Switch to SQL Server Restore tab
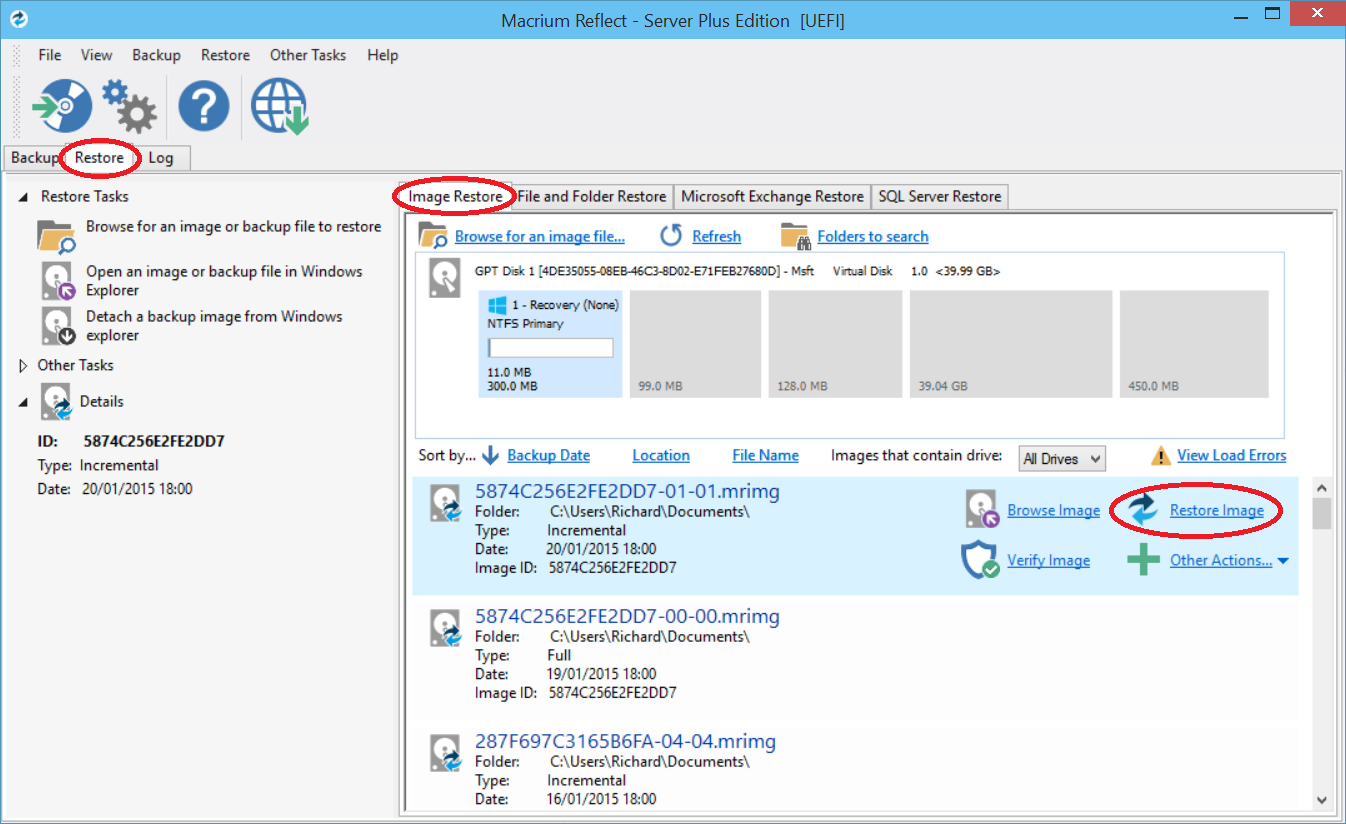Image resolution: width=1346 pixels, height=824 pixels. [940, 197]
